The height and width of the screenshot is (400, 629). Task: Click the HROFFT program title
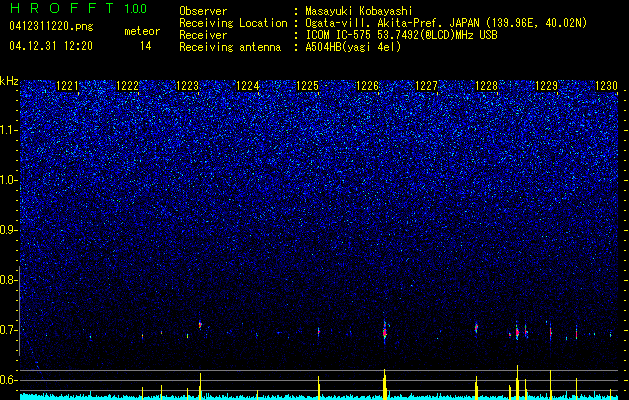(61, 8)
